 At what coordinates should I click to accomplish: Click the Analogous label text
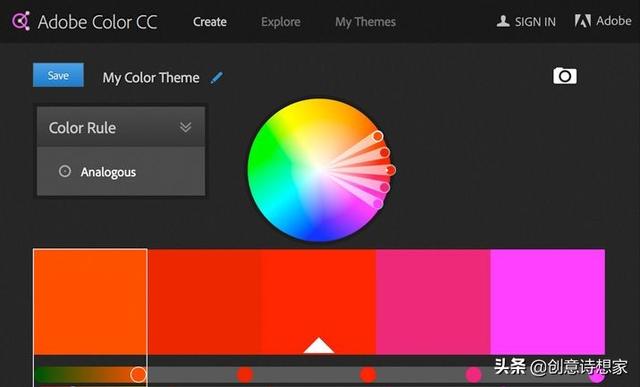point(108,172)
